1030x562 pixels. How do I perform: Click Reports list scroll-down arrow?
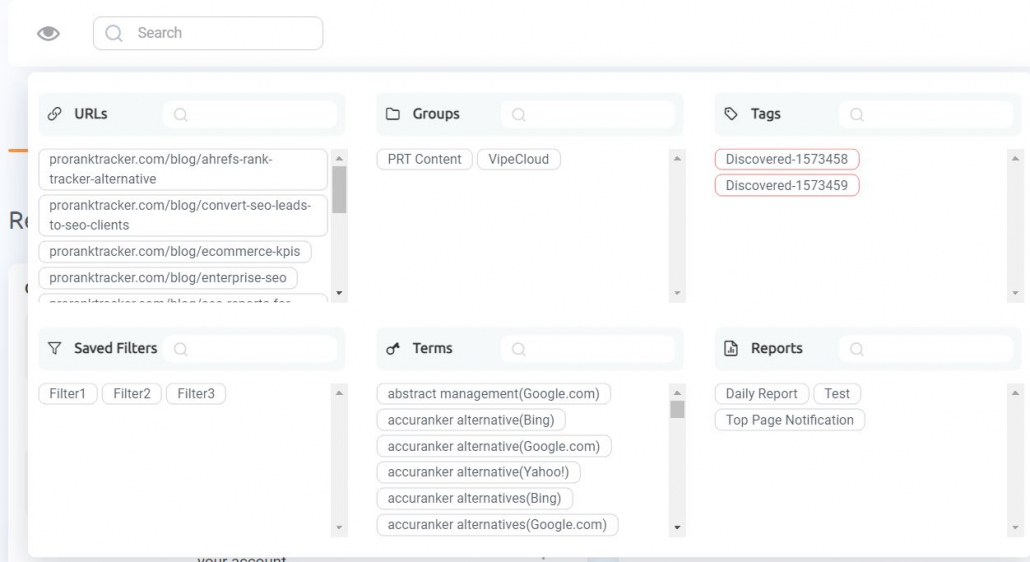point(1015,527)
